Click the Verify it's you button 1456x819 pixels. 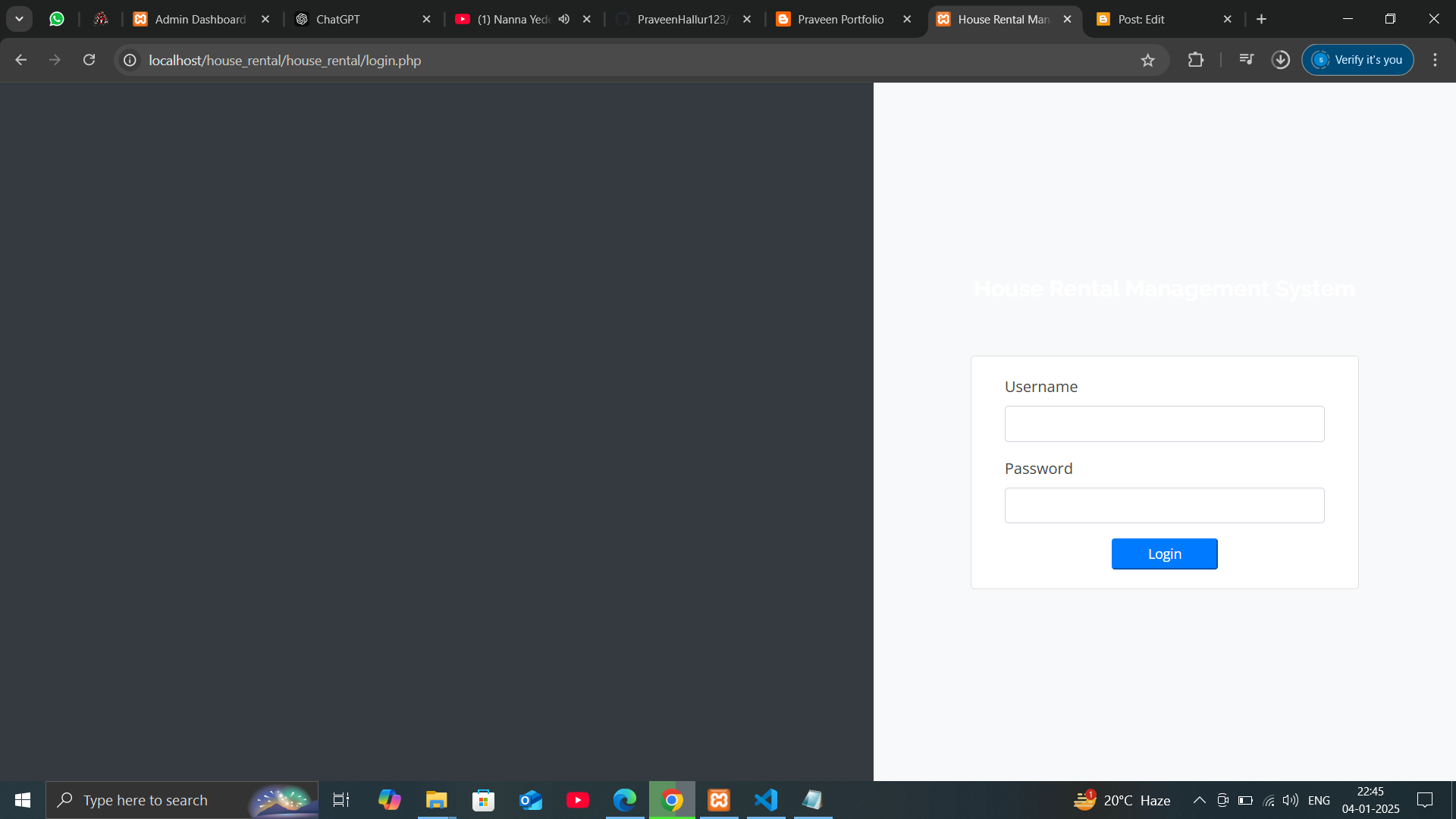pyautogui.click(x=1357, y=60)
